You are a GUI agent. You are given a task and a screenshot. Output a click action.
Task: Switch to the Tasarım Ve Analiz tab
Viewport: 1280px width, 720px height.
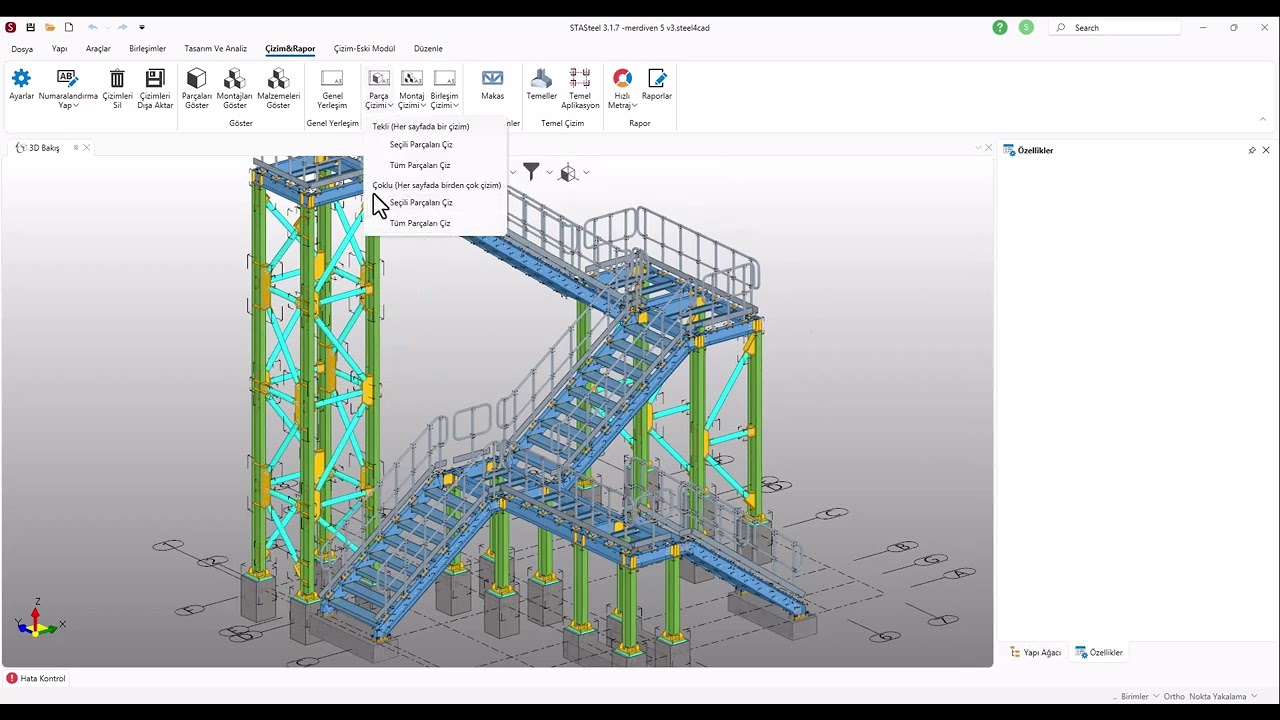[215, 48]
